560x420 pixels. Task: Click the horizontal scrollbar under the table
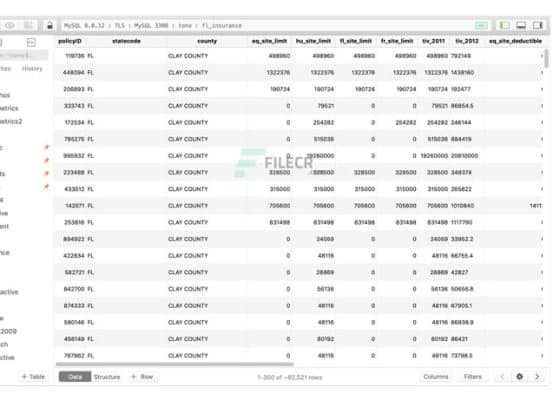[175, 365]
